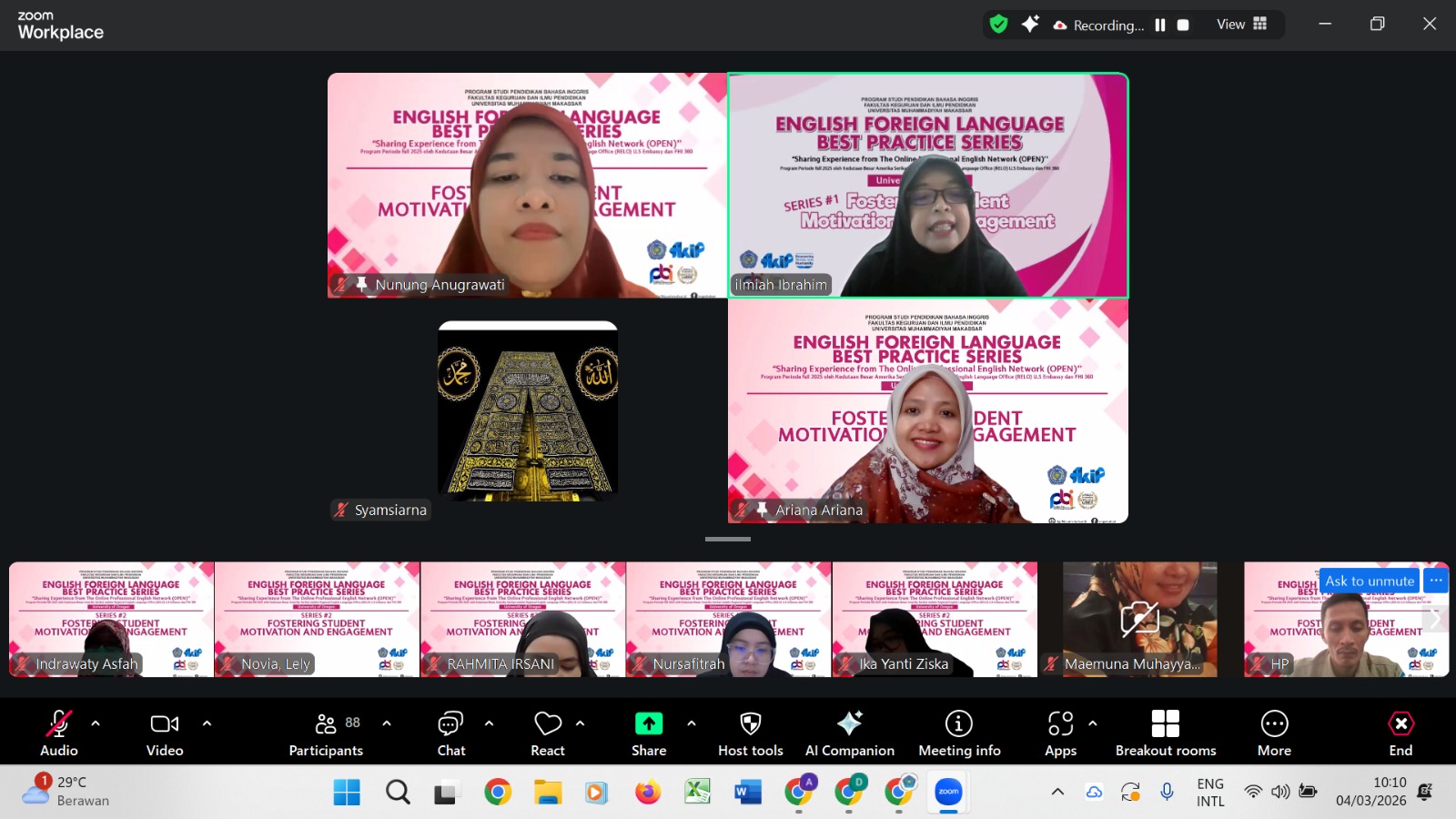This screenshot has height=819, width=1456.
Task: Expand the Apps options arrow
Action: click(x=1093, y=723)
